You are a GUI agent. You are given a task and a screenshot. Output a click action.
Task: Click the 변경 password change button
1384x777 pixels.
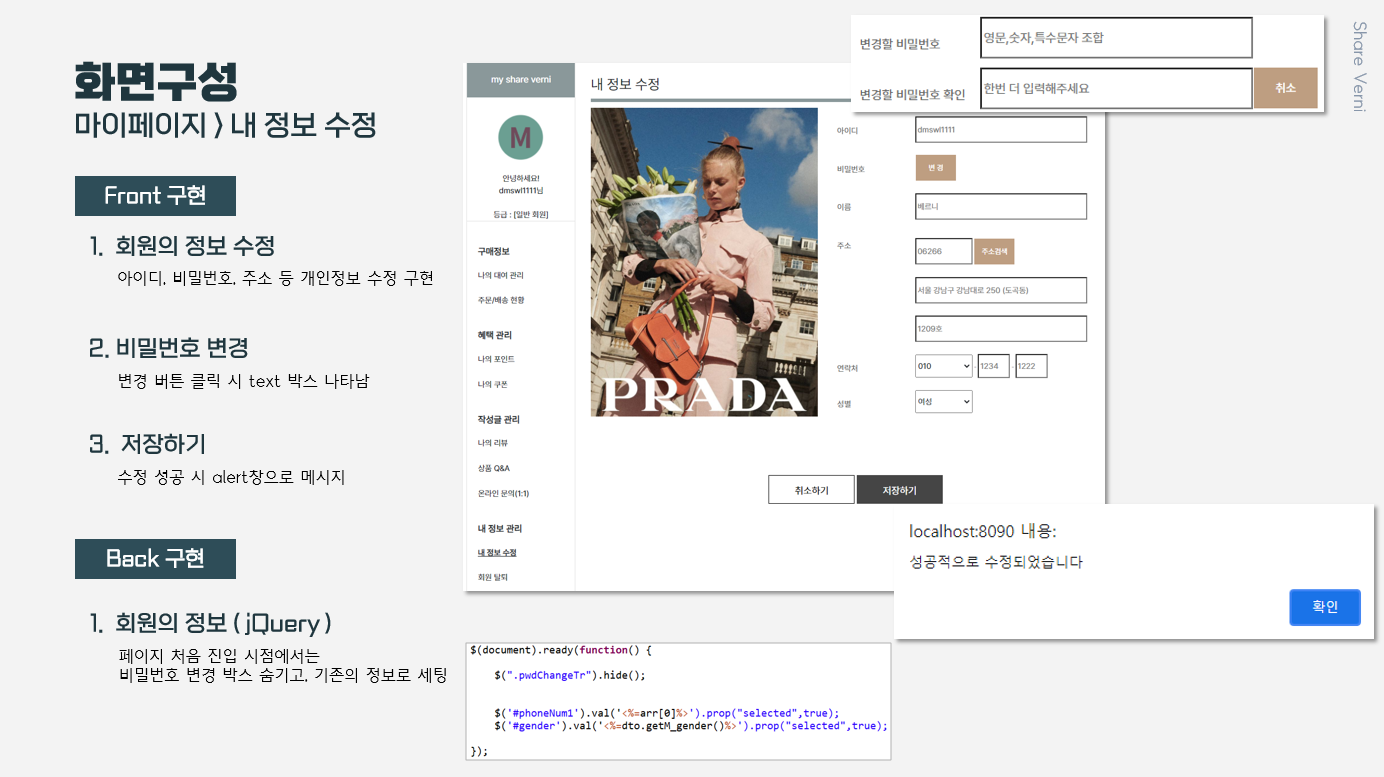(935, 167)
